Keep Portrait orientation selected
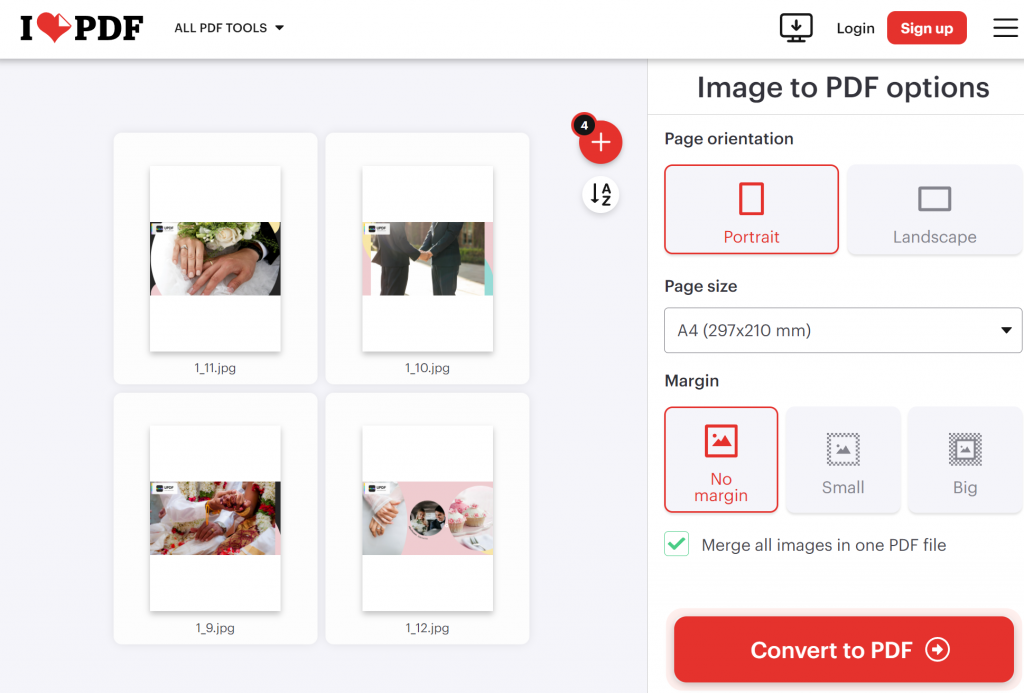Screen dimensions: 1024x693 (751, 209)
